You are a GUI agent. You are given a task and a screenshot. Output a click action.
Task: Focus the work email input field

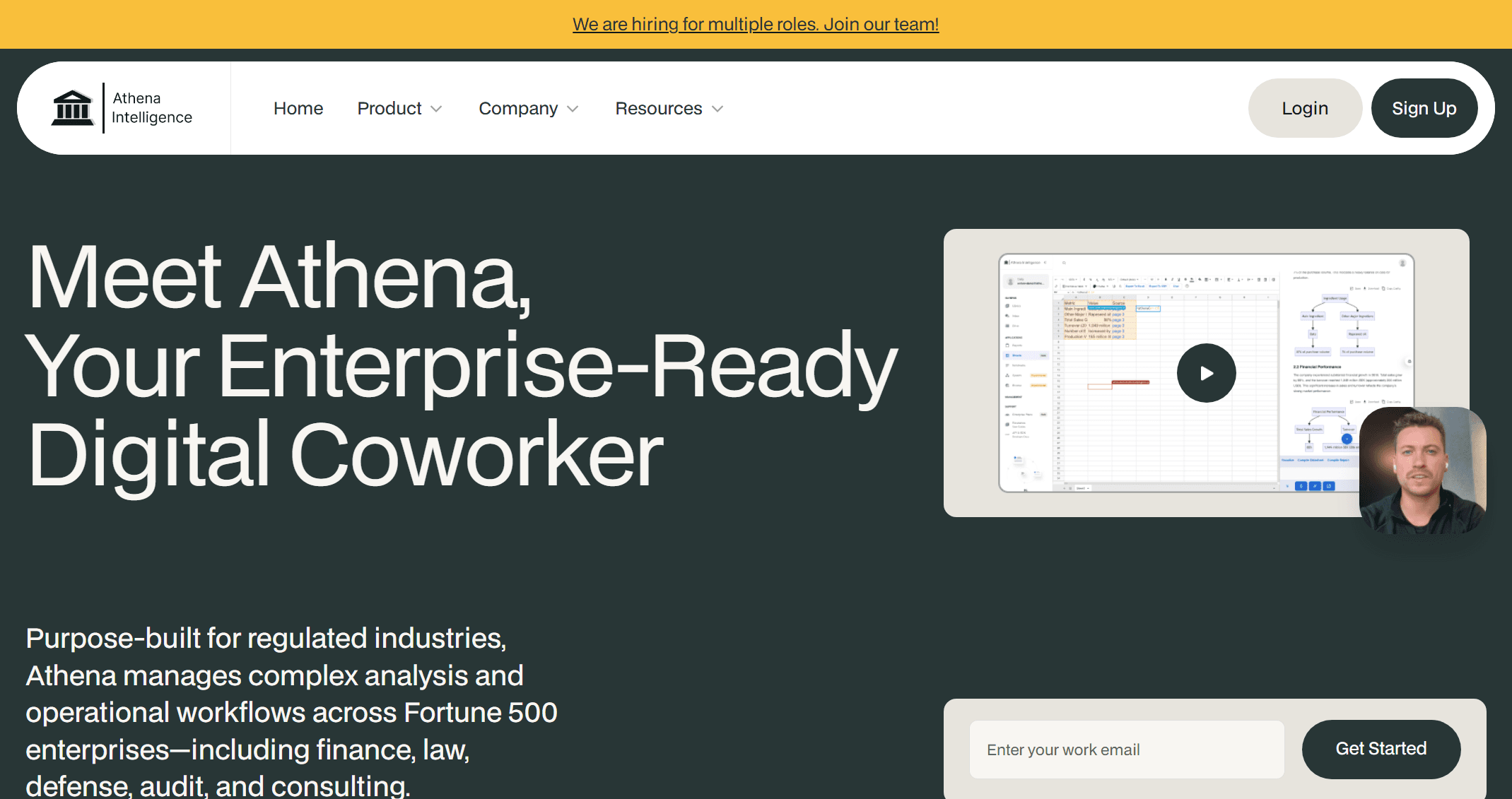[1126, 750]
